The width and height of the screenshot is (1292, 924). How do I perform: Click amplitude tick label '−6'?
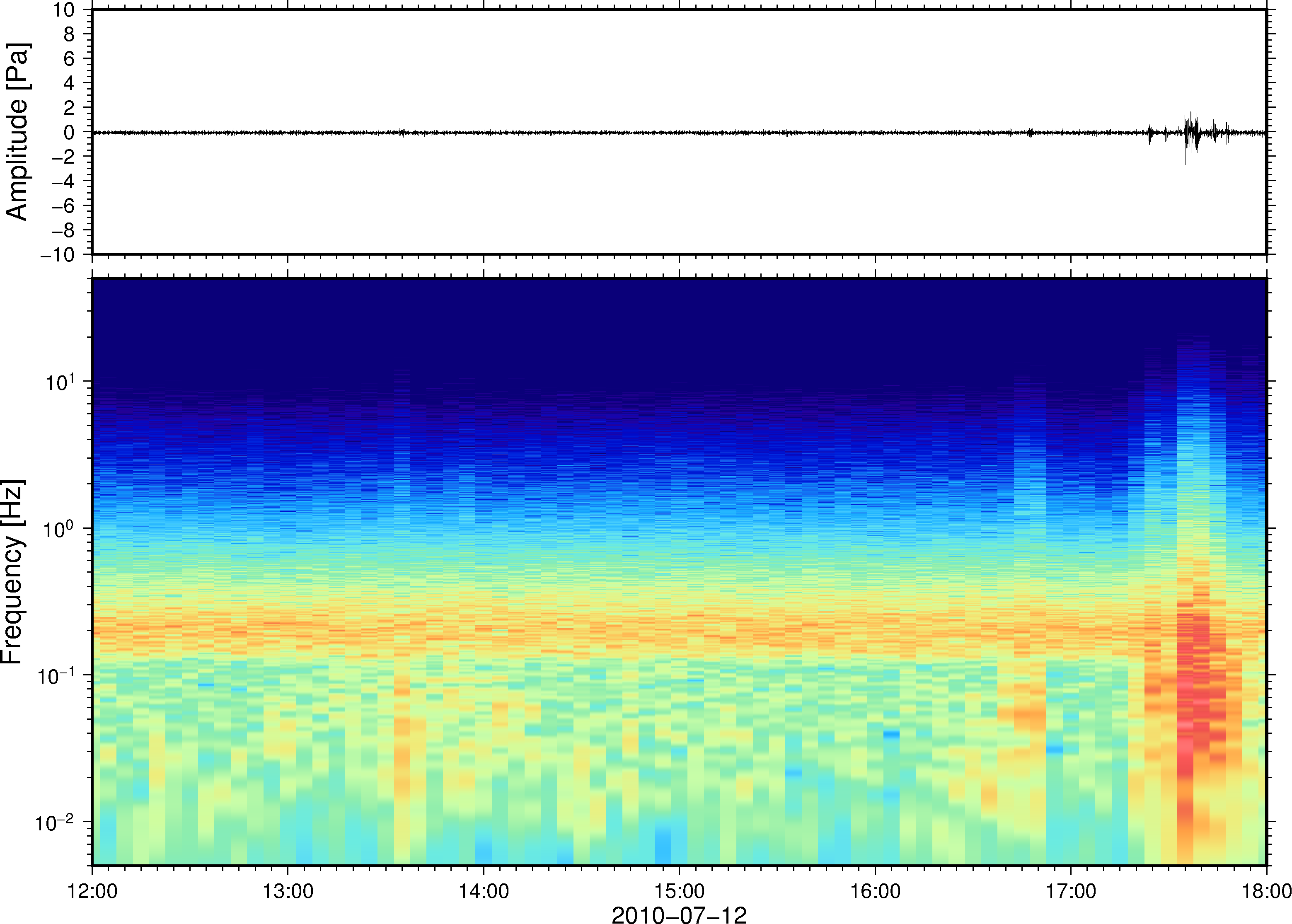tap(63, 206)
